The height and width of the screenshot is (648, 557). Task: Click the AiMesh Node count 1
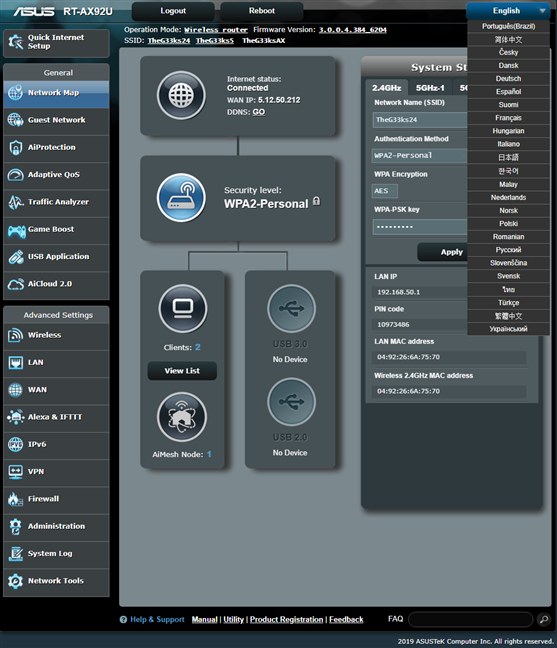tap(209, 454)
